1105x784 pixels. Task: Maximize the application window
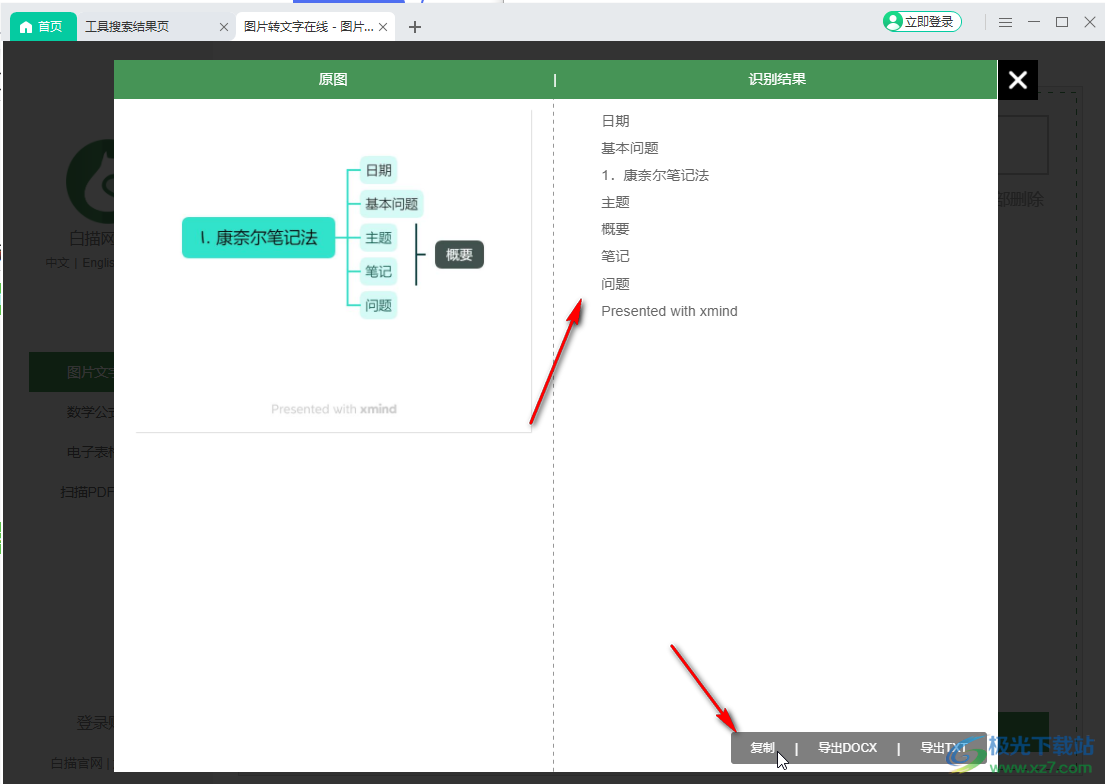pyautogui.click(x=1062, y=22)
